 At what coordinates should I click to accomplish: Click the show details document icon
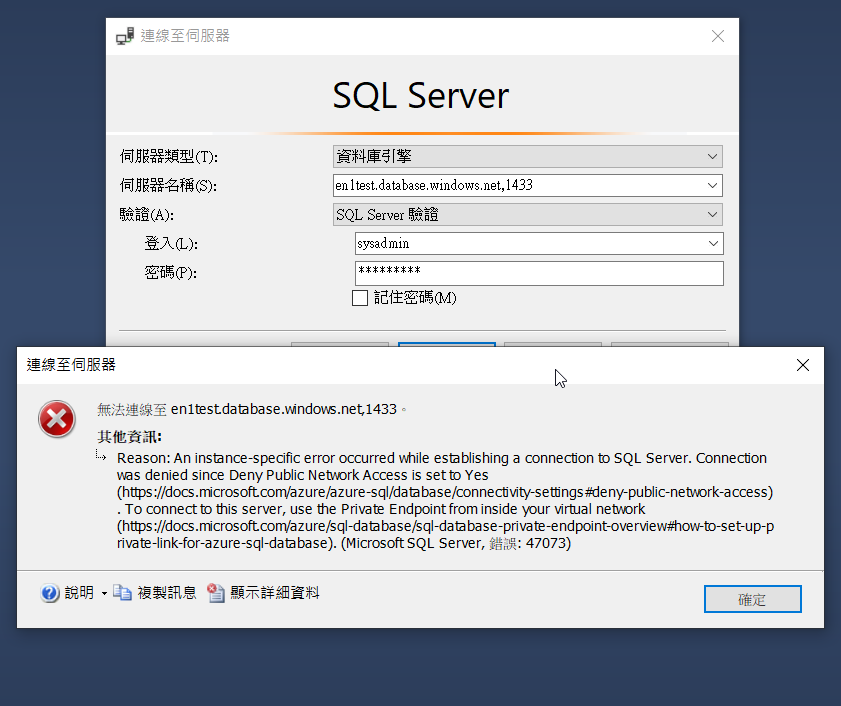click(x=216, y=592)
